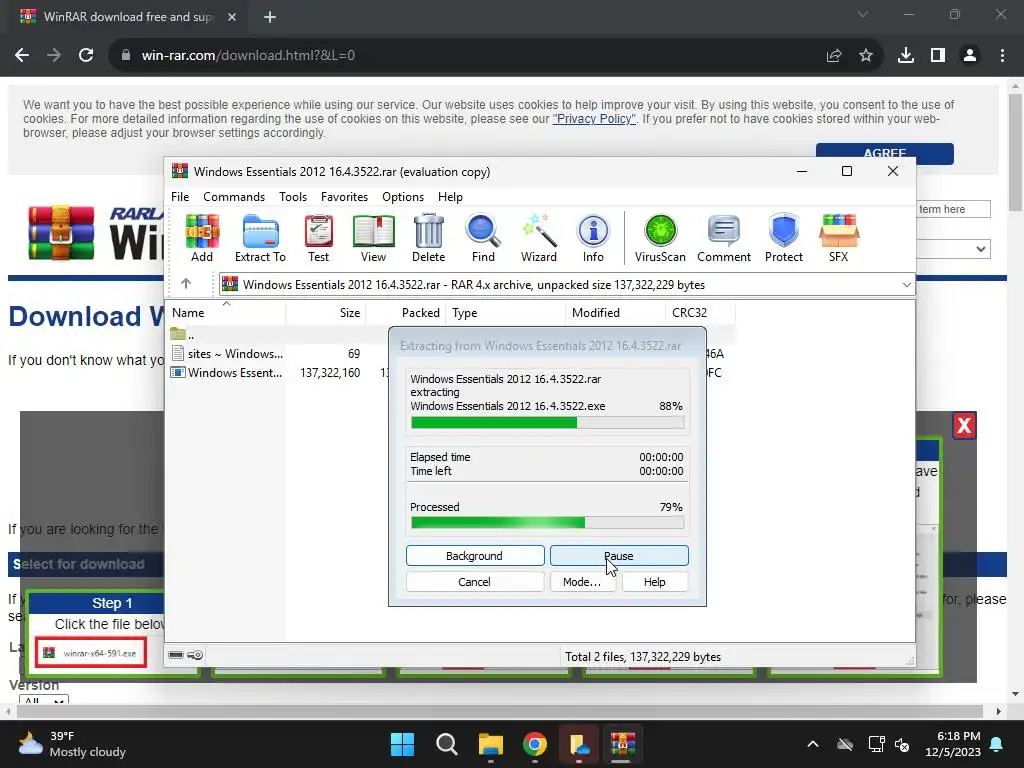Send extraction to Background
The height and width of the screenshot is (768, 1024).
(475, 556)
